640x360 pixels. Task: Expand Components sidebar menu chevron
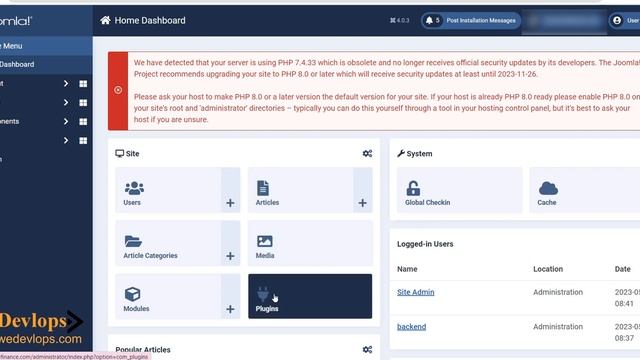coord(66,121)
